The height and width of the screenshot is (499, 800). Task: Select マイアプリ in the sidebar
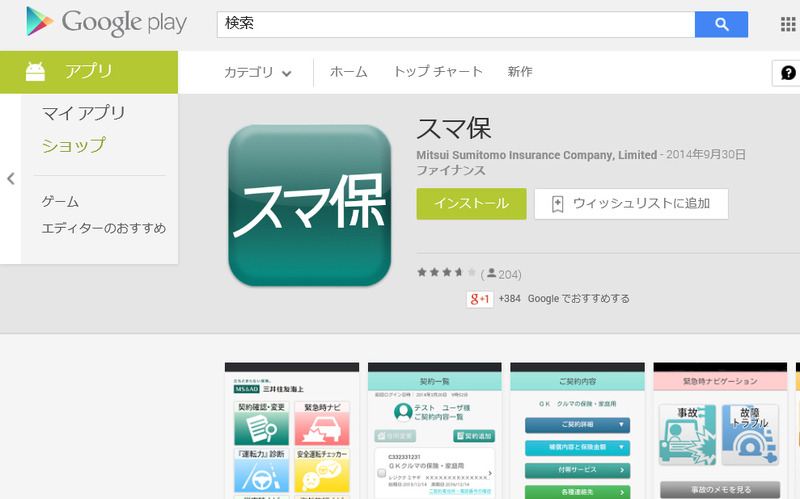pyautogui.click(x=84, y=113)
